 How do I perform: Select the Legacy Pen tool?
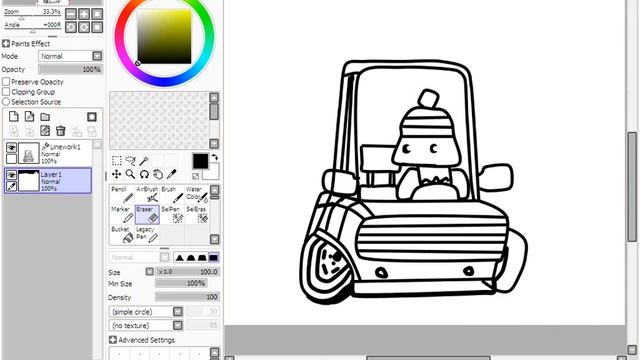pos(147,235)
